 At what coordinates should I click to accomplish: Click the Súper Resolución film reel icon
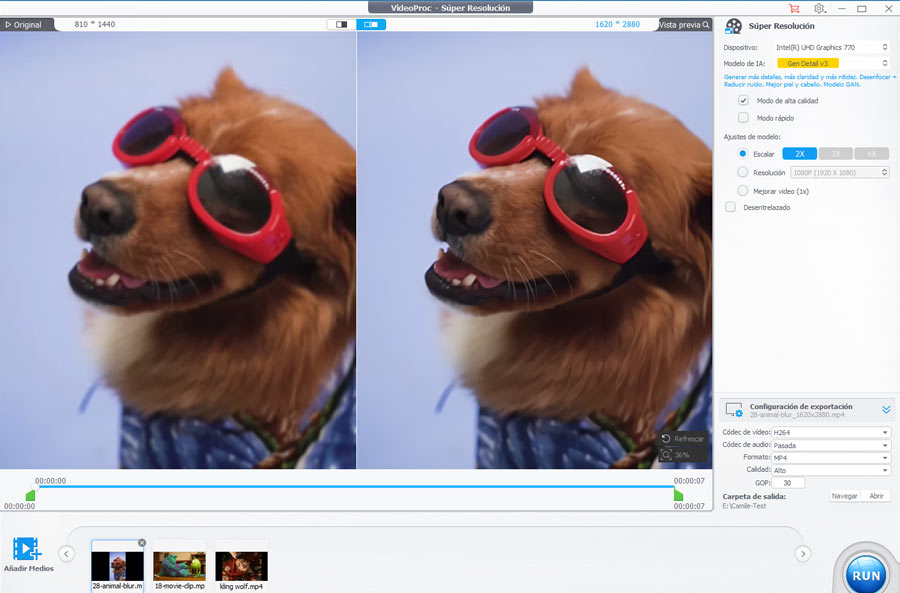[x=733, y=26]
